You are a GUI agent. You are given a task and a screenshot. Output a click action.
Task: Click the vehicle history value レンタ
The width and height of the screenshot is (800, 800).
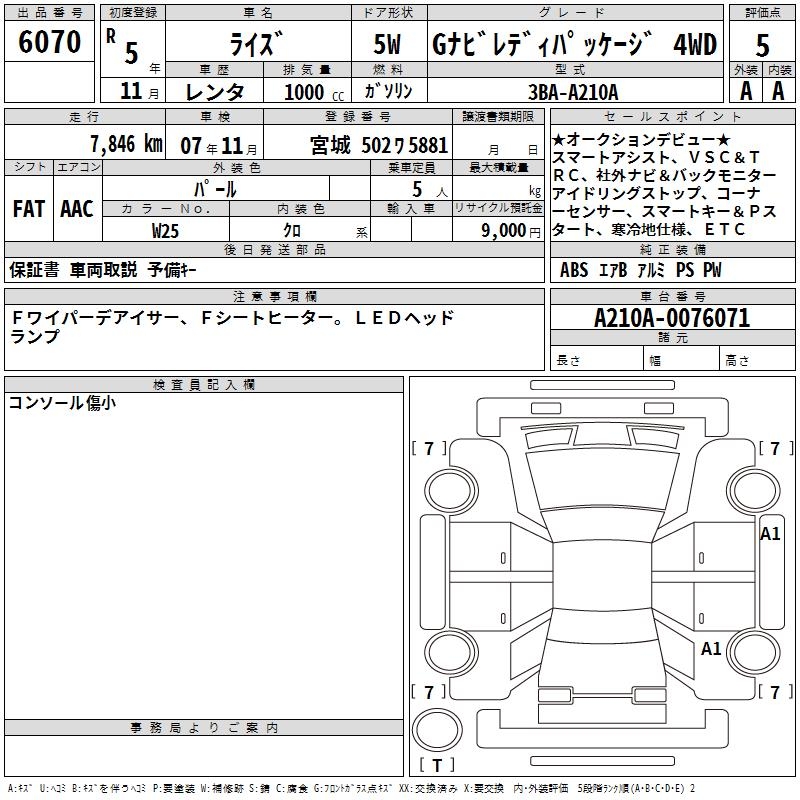click(x=214, y=92)
